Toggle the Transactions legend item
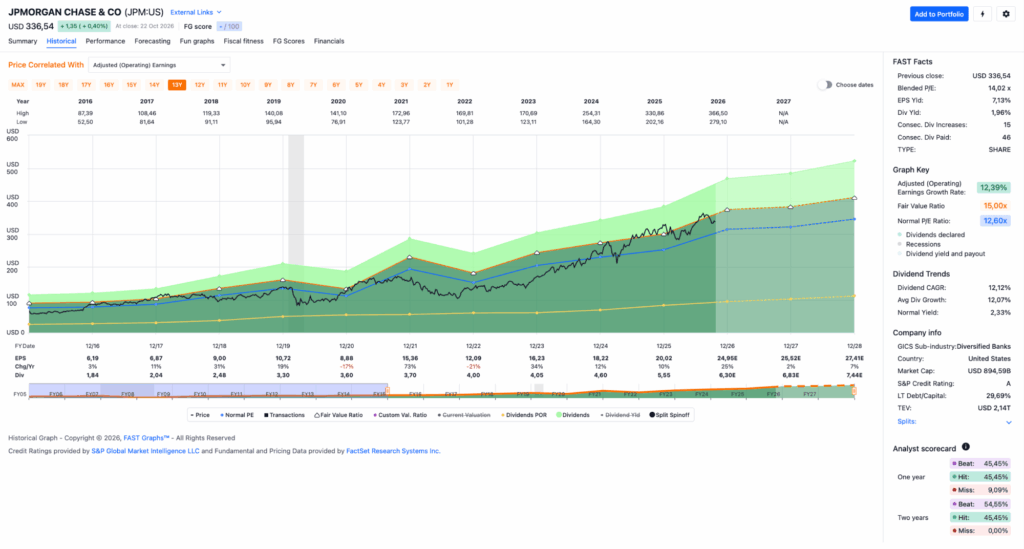 284,415
